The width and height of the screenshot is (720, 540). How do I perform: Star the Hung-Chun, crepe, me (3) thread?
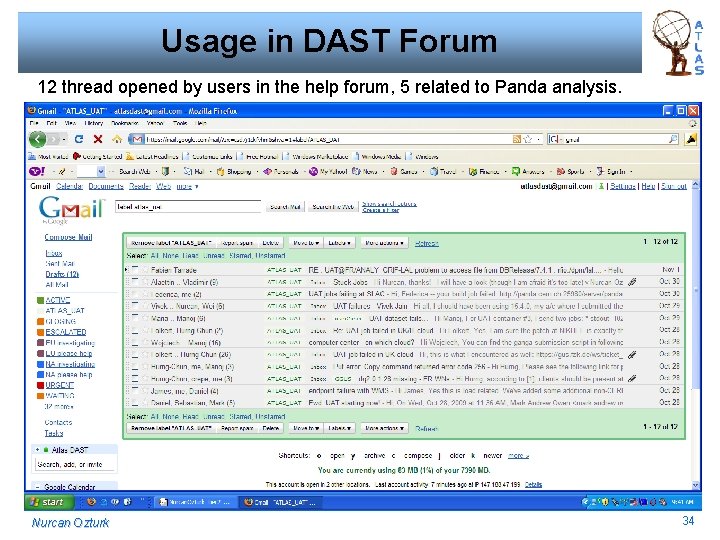[x=145, y=379]
